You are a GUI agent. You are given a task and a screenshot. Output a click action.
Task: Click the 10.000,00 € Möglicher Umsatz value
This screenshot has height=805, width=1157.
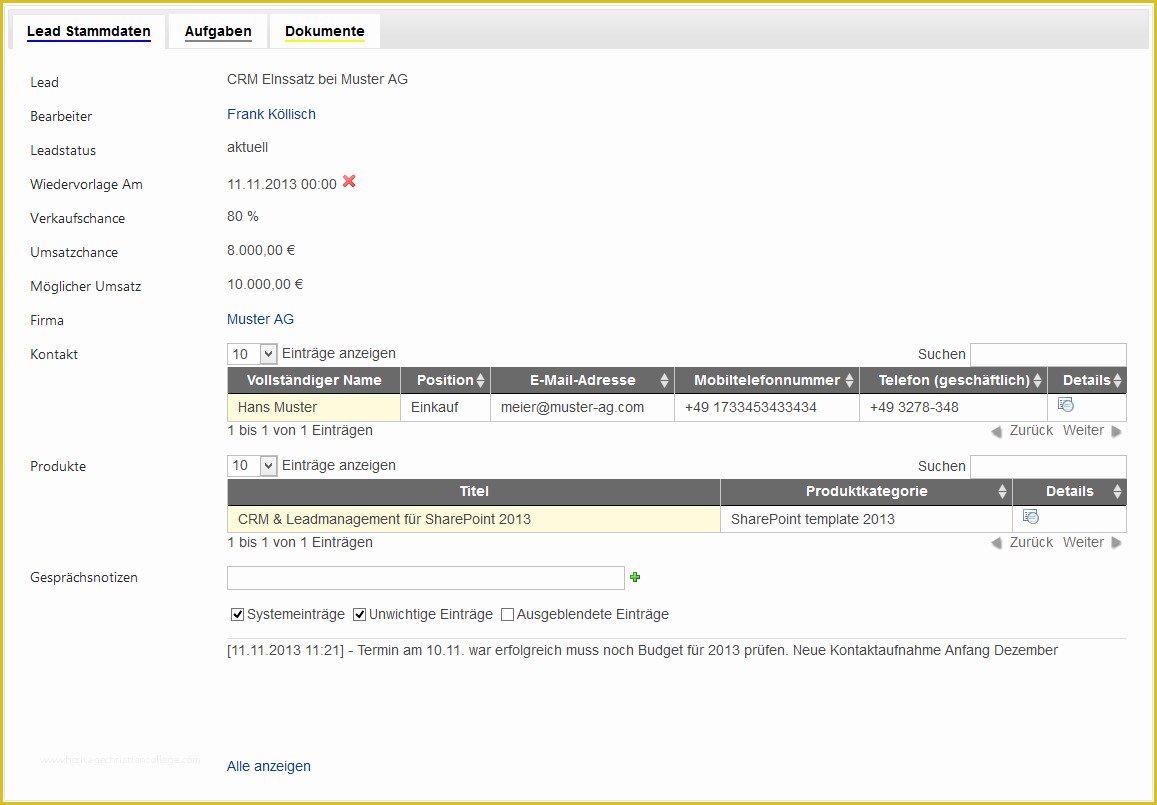[265, 284]
